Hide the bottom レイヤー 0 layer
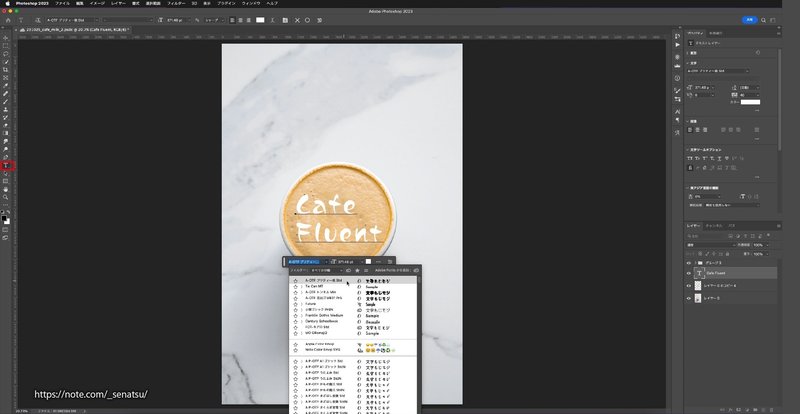The height and width of the screenshot is (414, 800). [688, 298]
